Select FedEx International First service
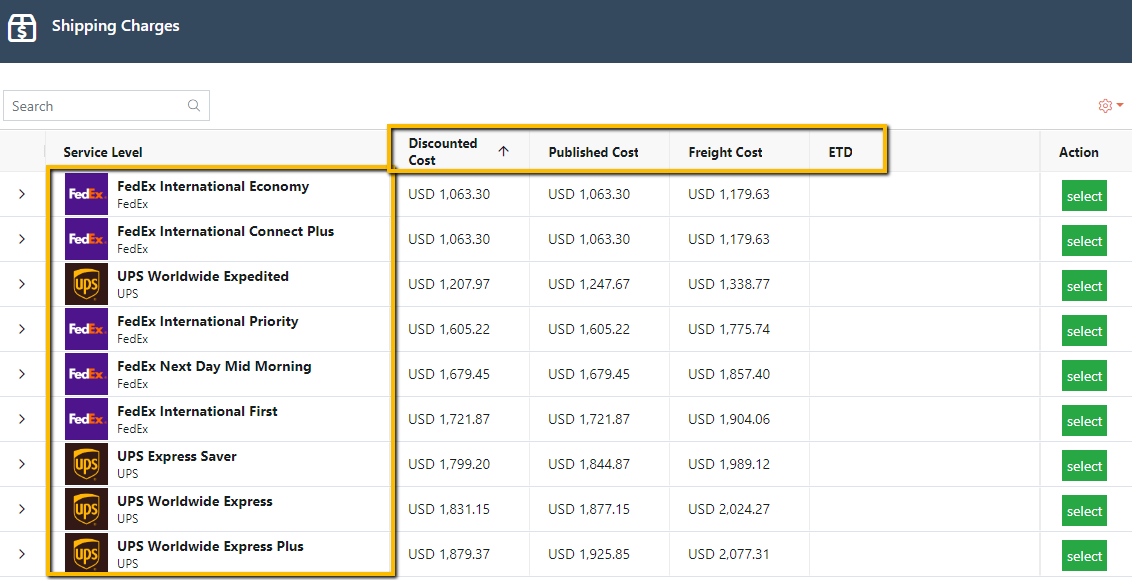Screen dimensions: 1132x580 tap(1084, 421)
